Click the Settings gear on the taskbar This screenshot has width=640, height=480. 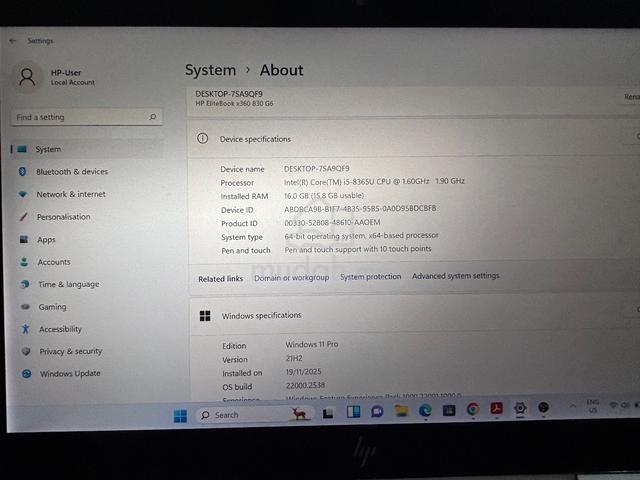pos(520,408)
